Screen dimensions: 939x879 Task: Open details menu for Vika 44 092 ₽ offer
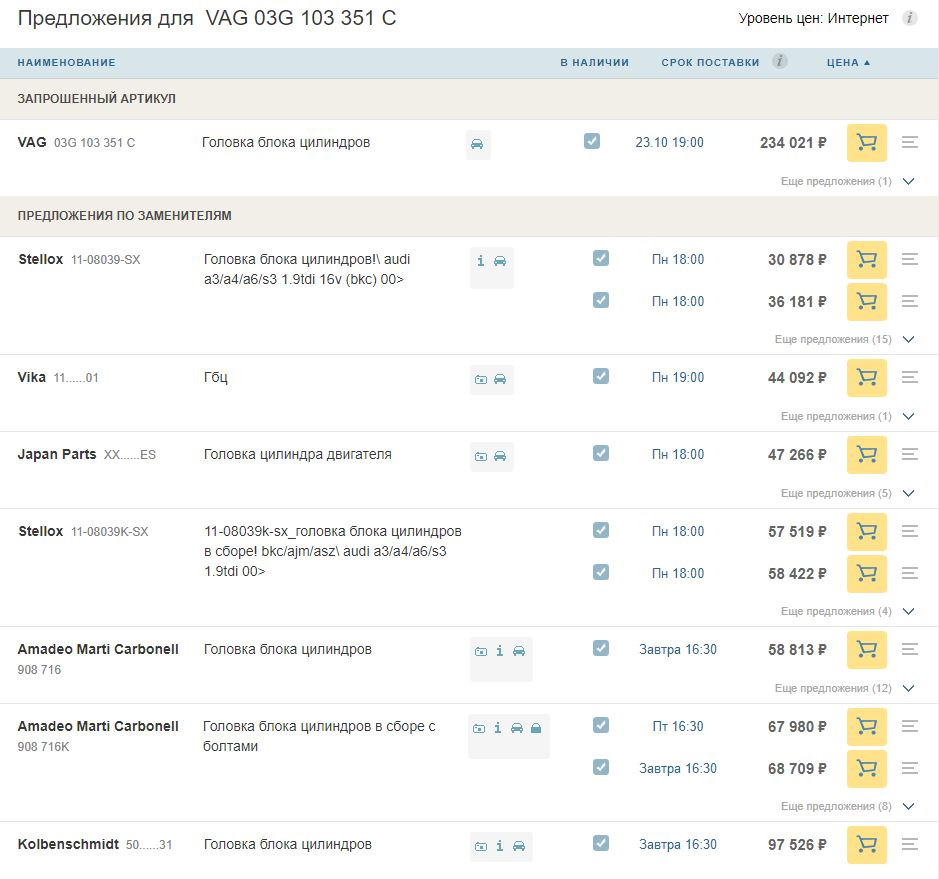pyautogui.click(x=910, y=377)
